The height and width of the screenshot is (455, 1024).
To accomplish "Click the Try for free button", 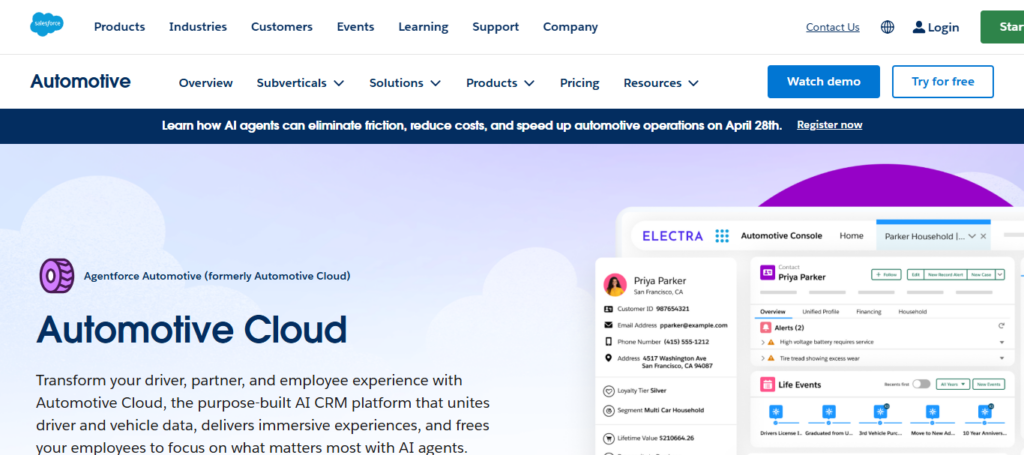I will pos(943,82).
